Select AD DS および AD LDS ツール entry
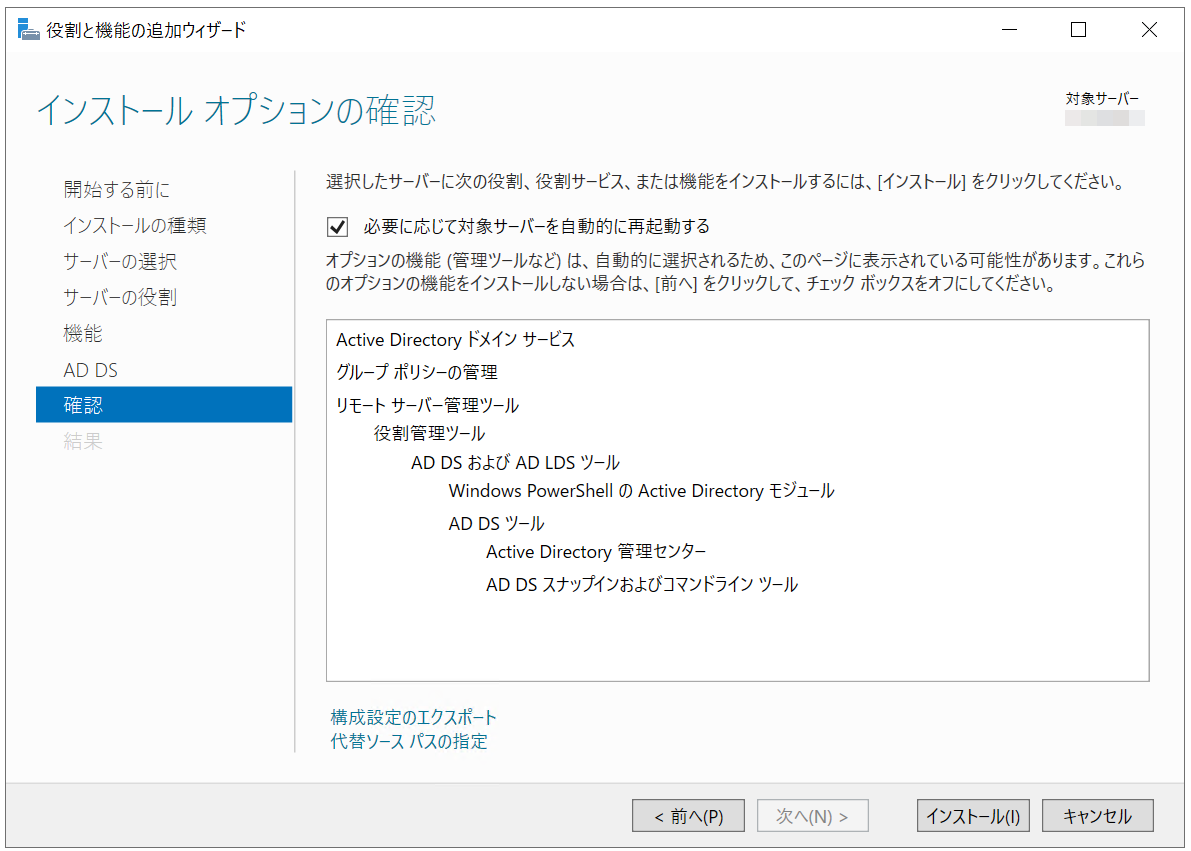The width and height of the screenshot is (1191, 851). [515, 463]
